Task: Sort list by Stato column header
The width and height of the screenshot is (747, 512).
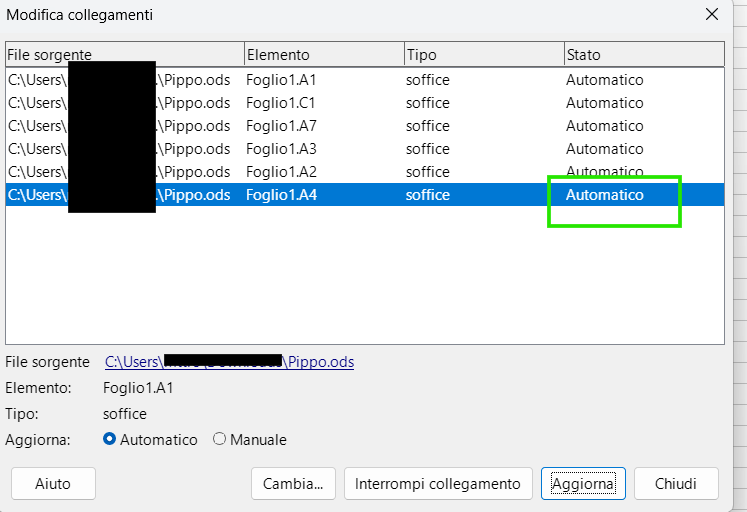Action: pyautogui.click(x=643, y=55)
